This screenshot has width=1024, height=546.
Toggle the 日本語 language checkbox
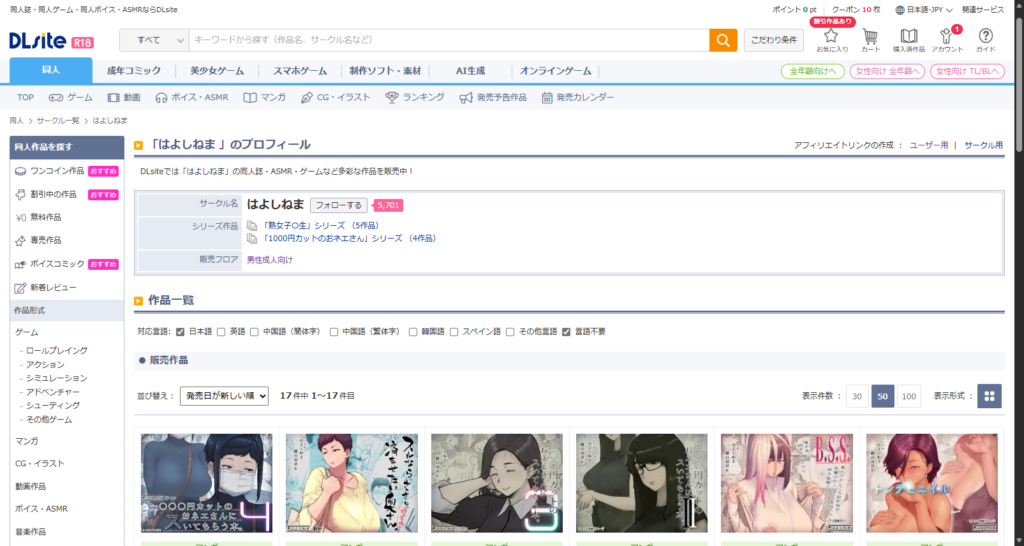[180, 332]
